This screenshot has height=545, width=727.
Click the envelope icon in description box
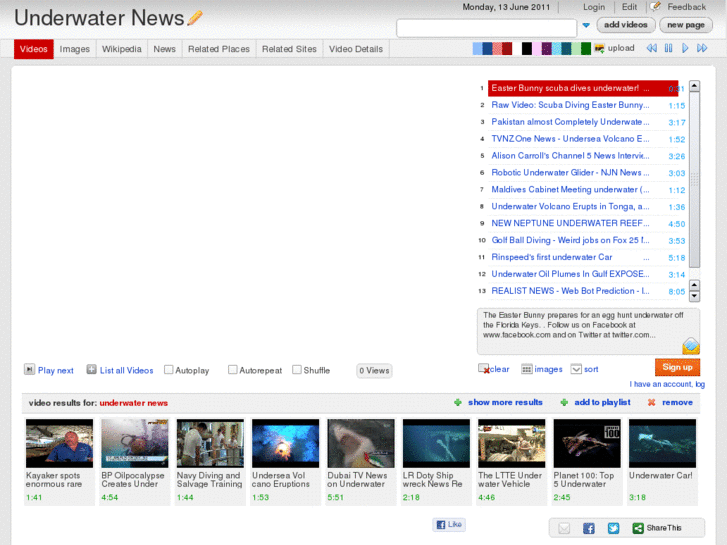pos(690,346)
